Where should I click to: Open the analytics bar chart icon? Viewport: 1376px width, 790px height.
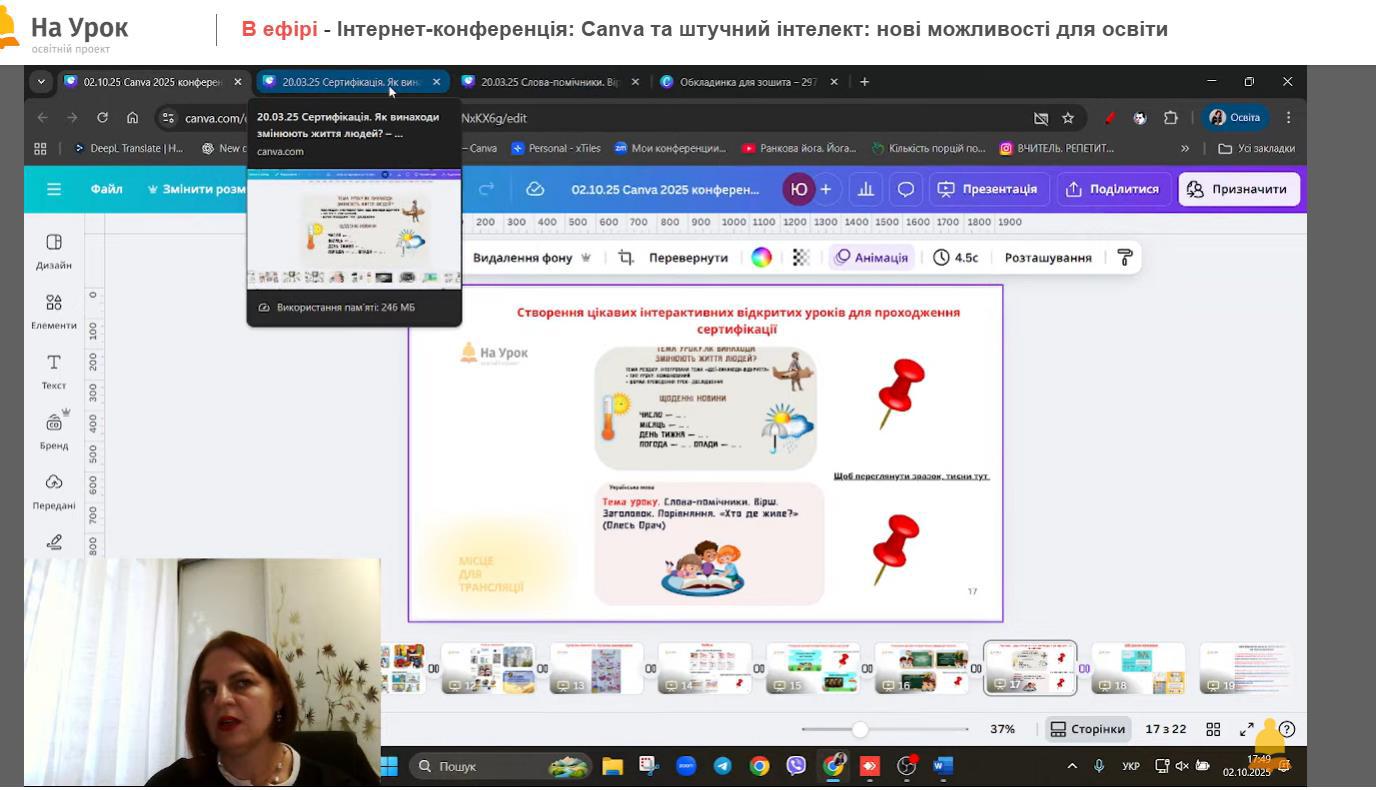pos(866,189)
